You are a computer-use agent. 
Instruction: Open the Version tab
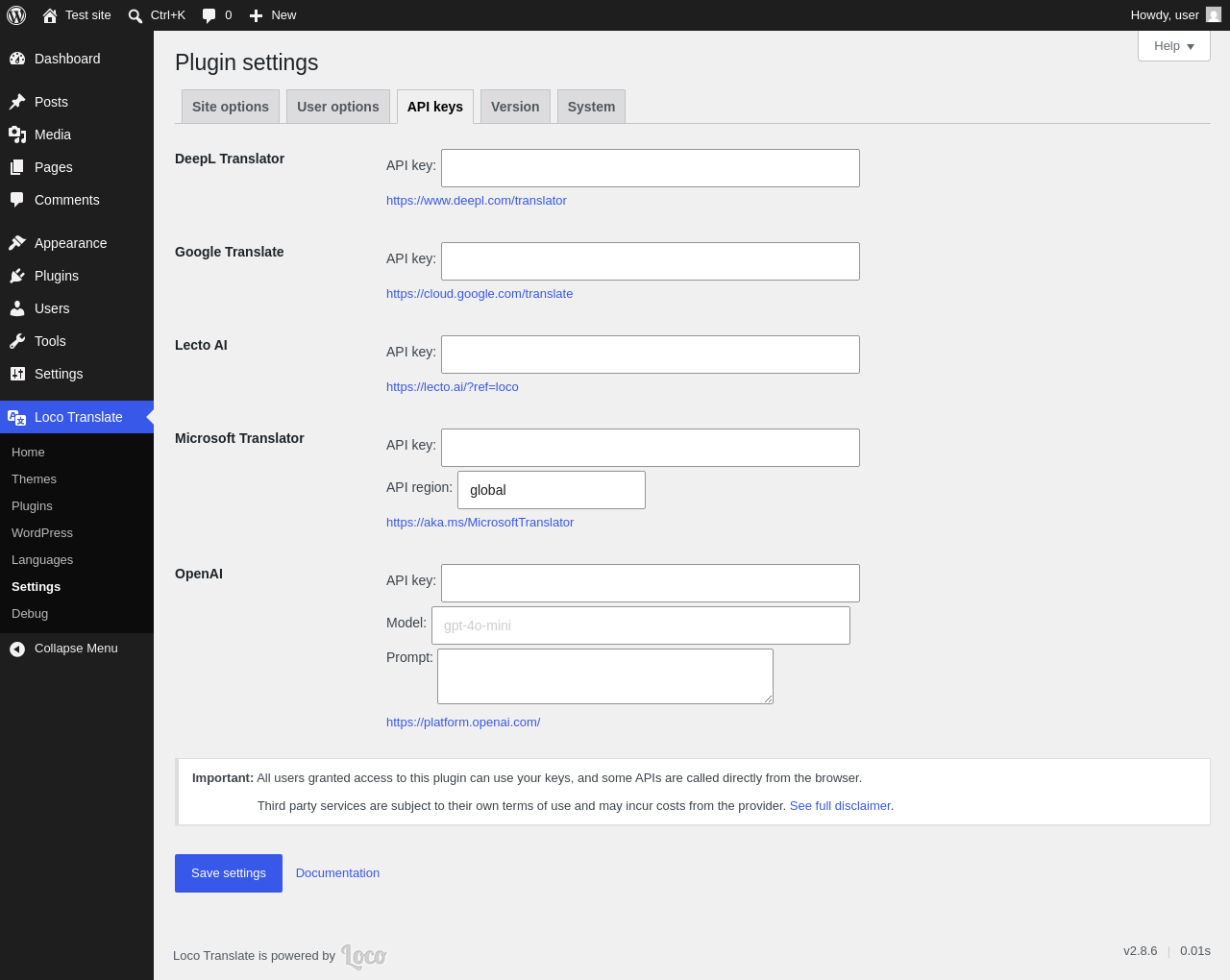[x=515, y=107]
